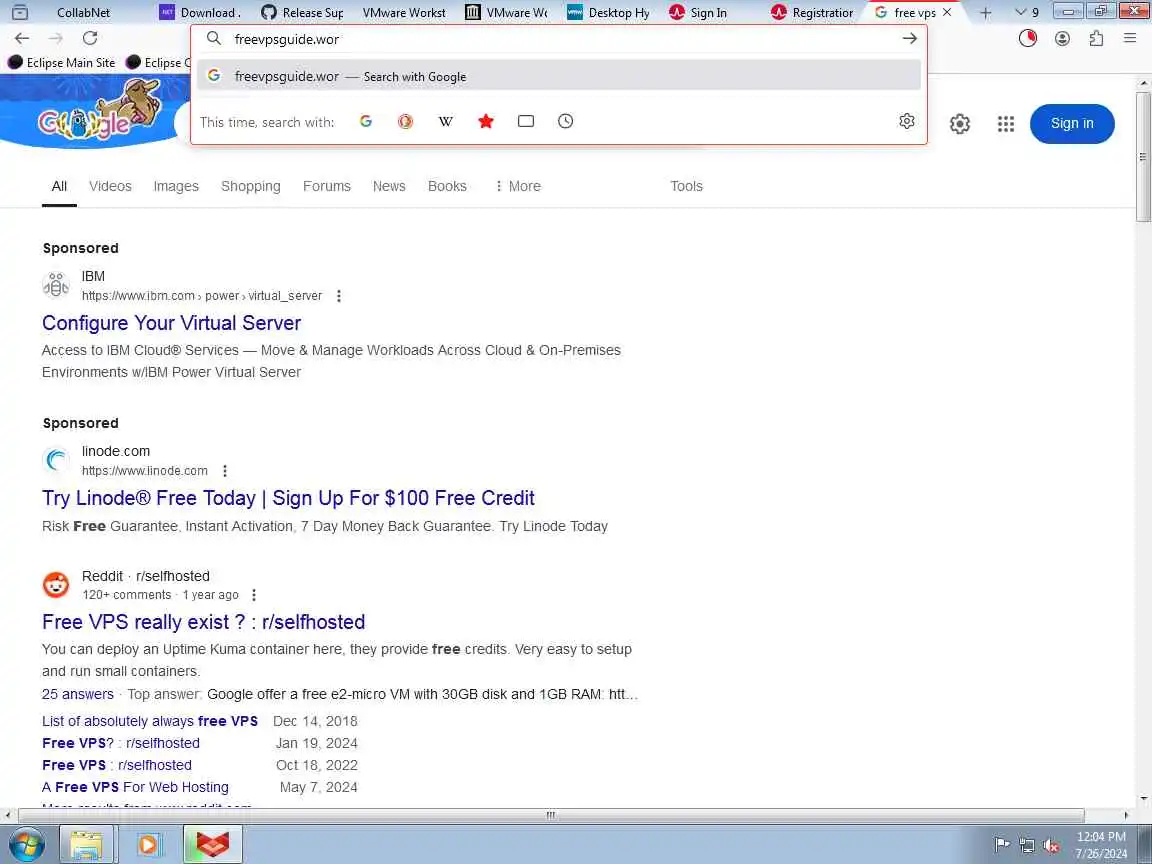Switch to the CollabNet tab

click(83, 12)
